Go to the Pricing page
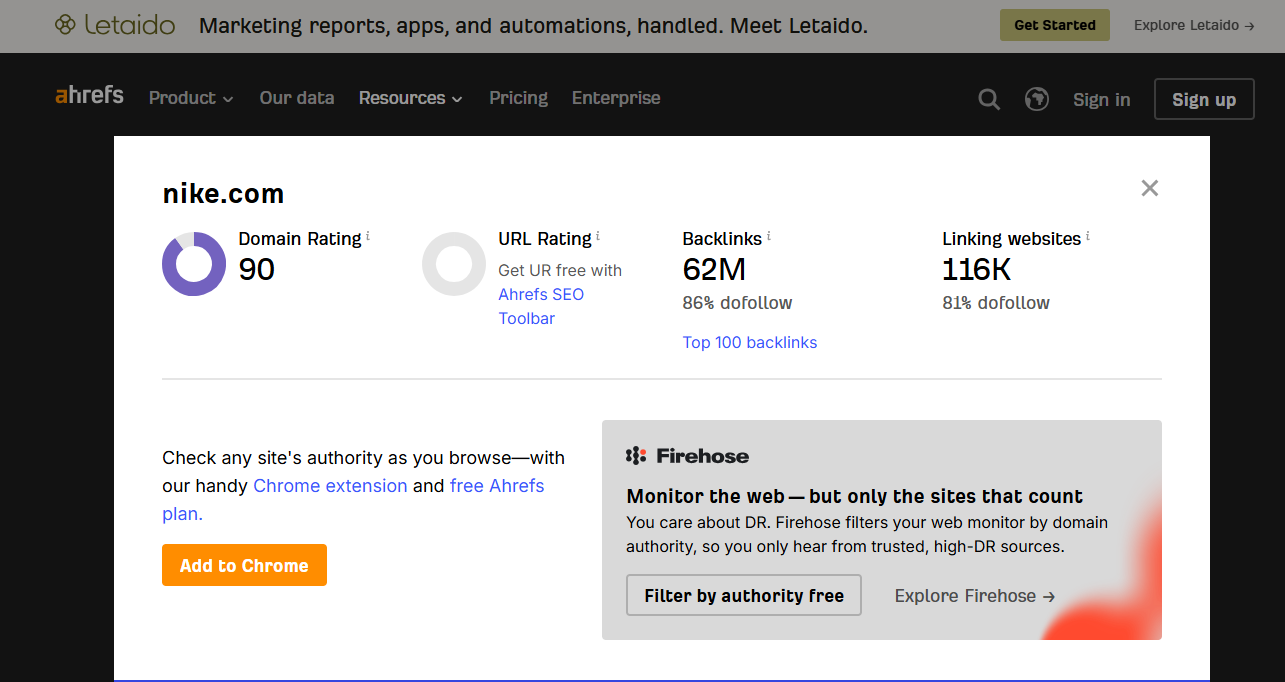1285x682 pixels. 518,98
